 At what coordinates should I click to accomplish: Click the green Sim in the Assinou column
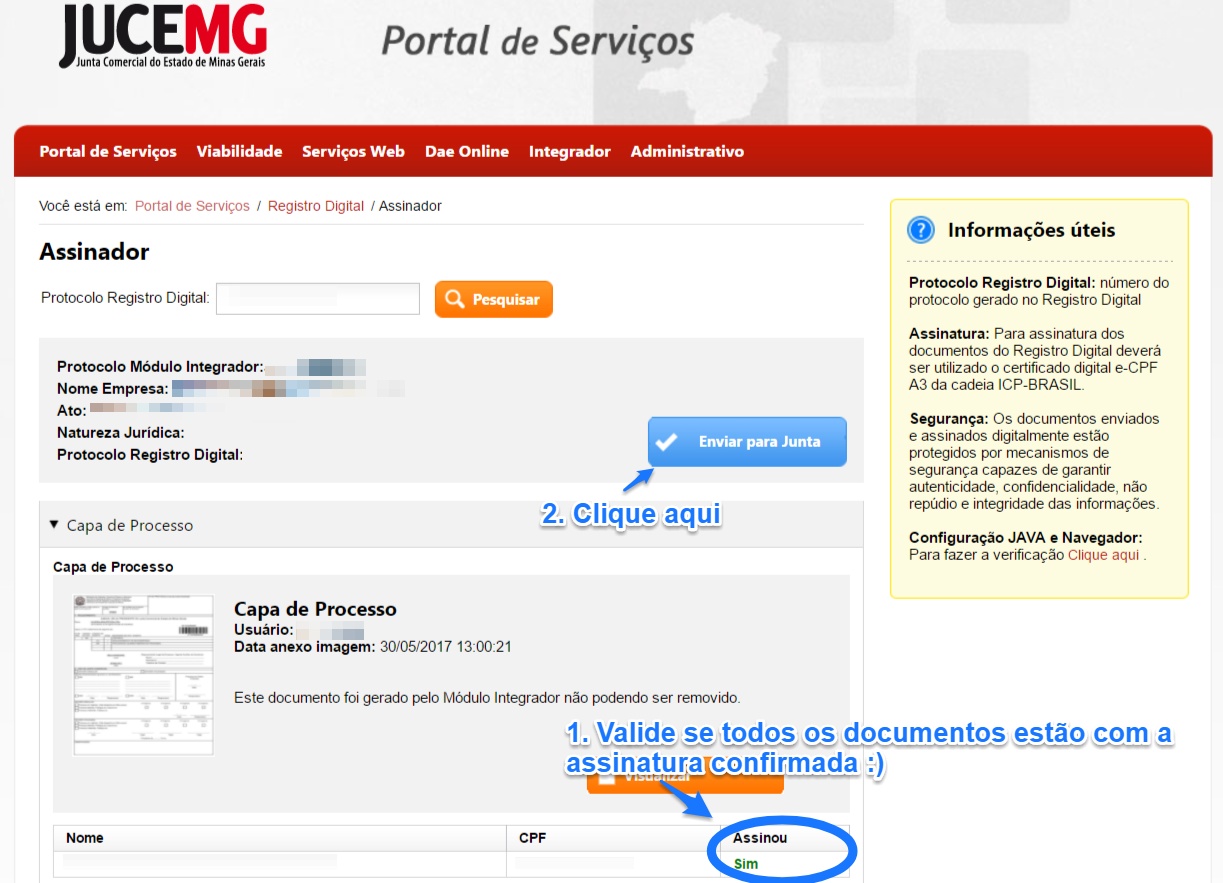coord(744,863)
